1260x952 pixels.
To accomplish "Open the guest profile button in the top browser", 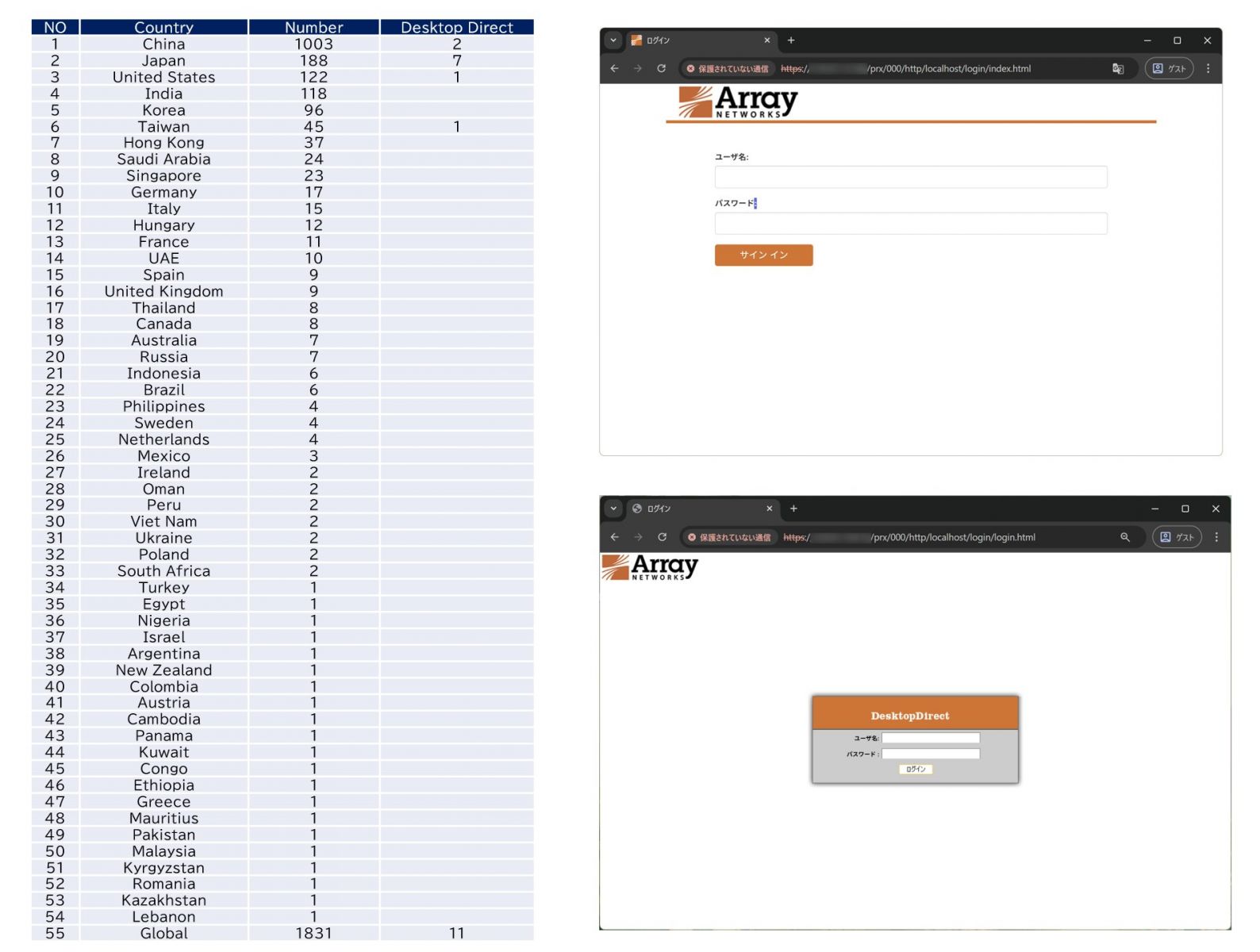I will coord(1169,69).
